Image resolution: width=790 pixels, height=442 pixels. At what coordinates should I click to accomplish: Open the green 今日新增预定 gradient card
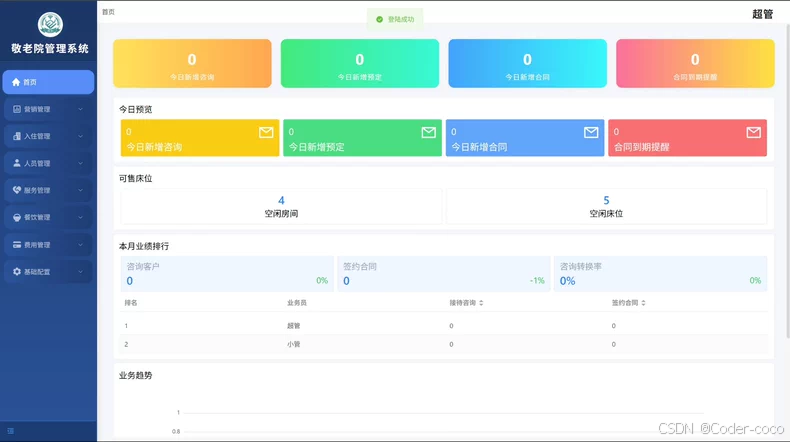pyautogui.click(x=360, y=64)
